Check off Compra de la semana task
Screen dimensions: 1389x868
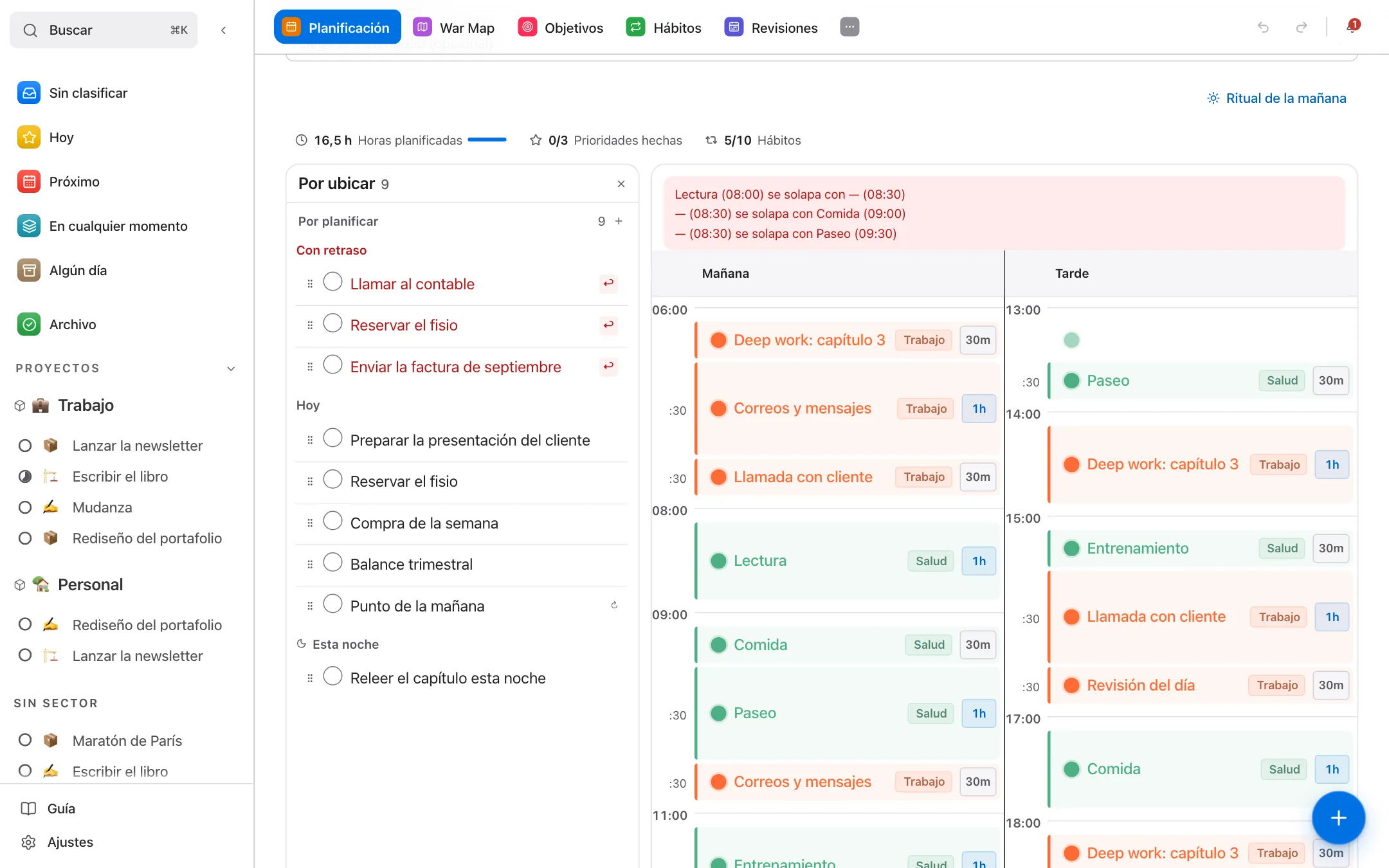pos(332,521)
